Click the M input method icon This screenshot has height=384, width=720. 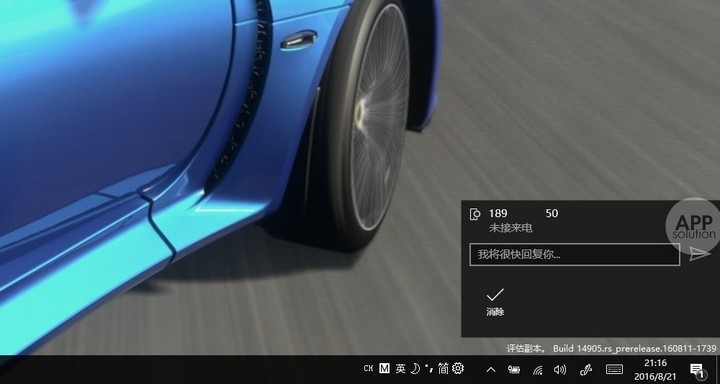pos(384,368)
